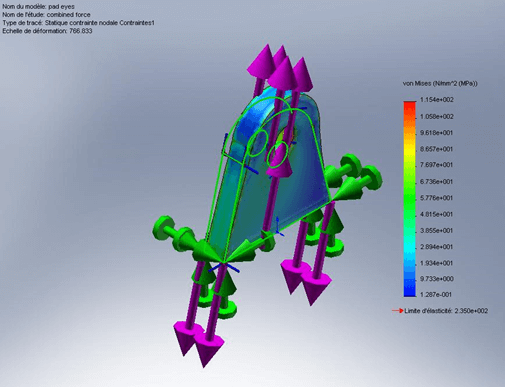Click the red yield strength arrow marker

click(398, 311)
